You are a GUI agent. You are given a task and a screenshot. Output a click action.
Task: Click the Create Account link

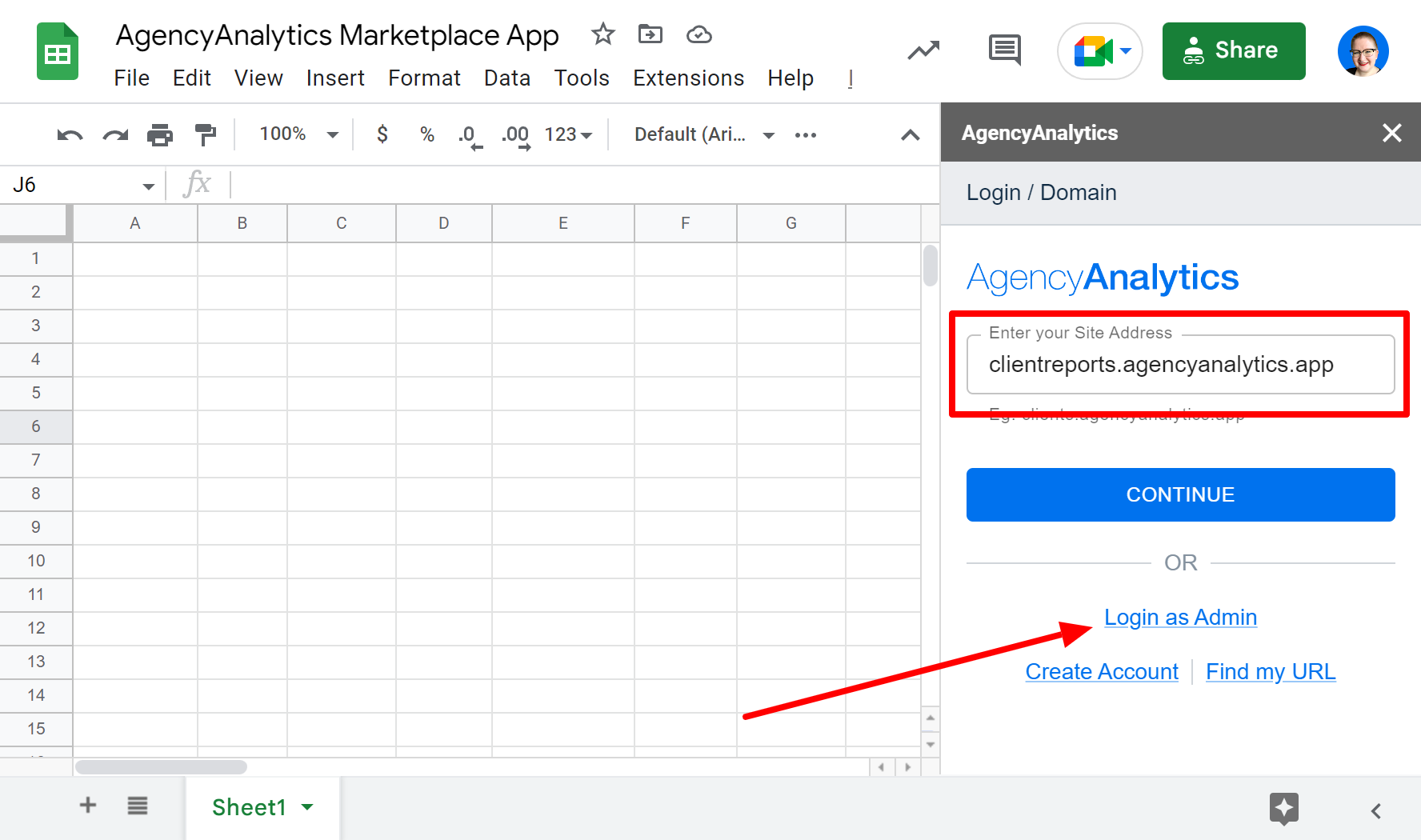click(x=1102, y=672)
